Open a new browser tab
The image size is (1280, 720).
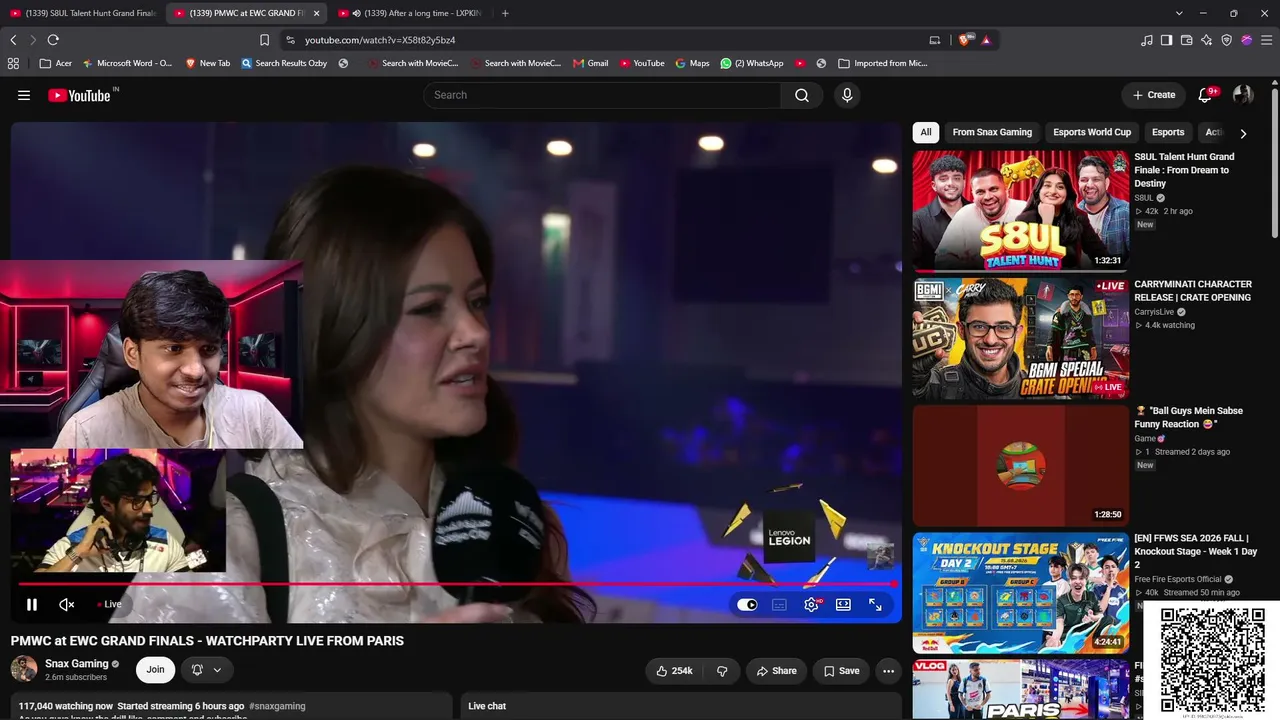point(505,13)
